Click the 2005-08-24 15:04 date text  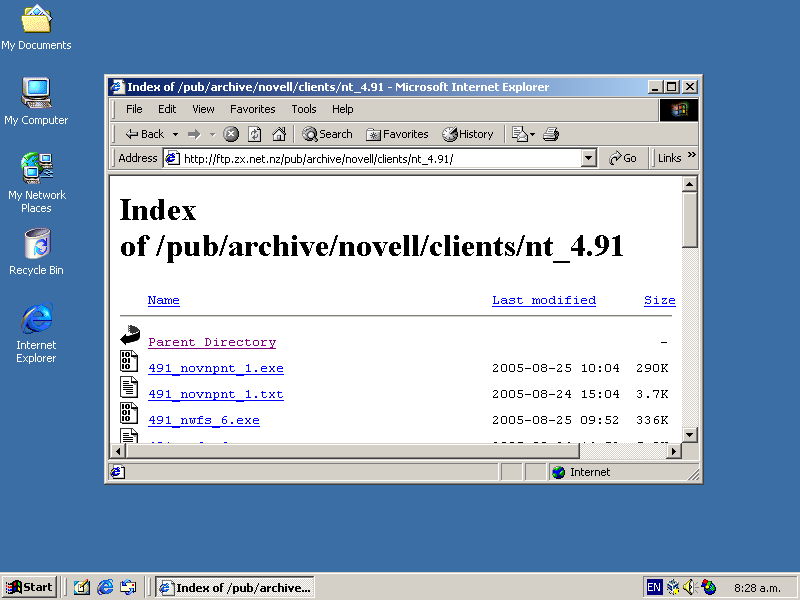coord(556,394)
